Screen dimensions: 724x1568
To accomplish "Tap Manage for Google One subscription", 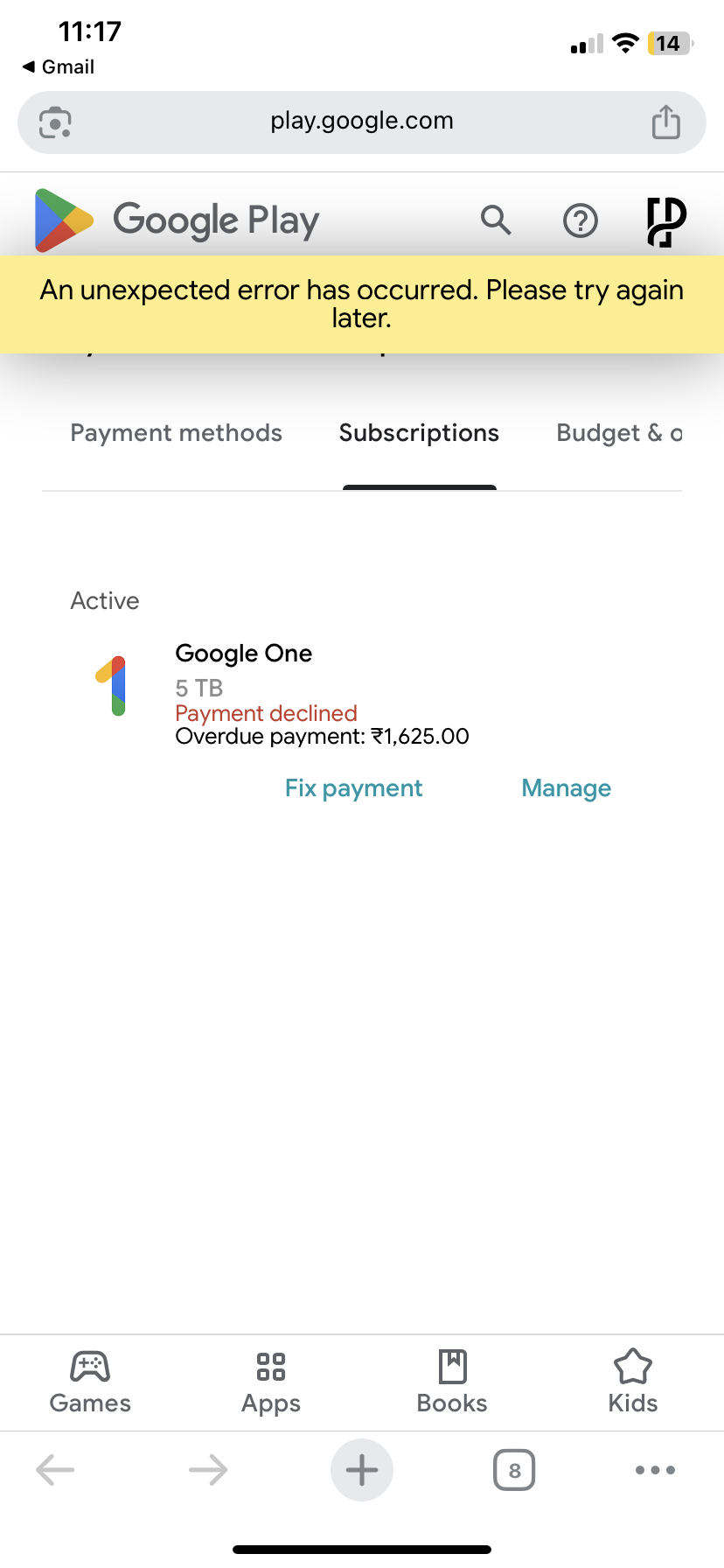I will 566,788.
